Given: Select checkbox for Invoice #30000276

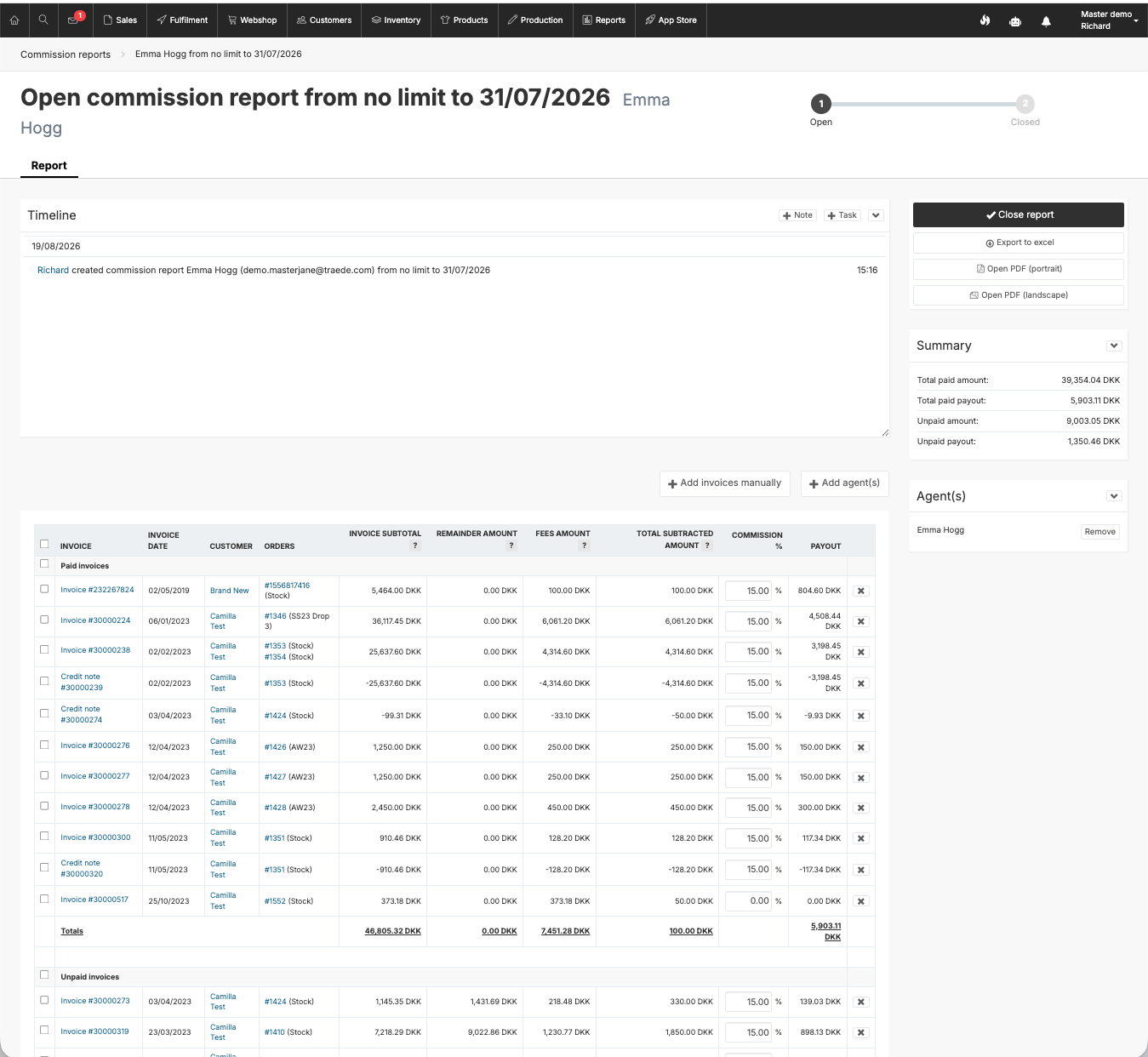Looking at the screenshot, I should [x=44, y=745].
